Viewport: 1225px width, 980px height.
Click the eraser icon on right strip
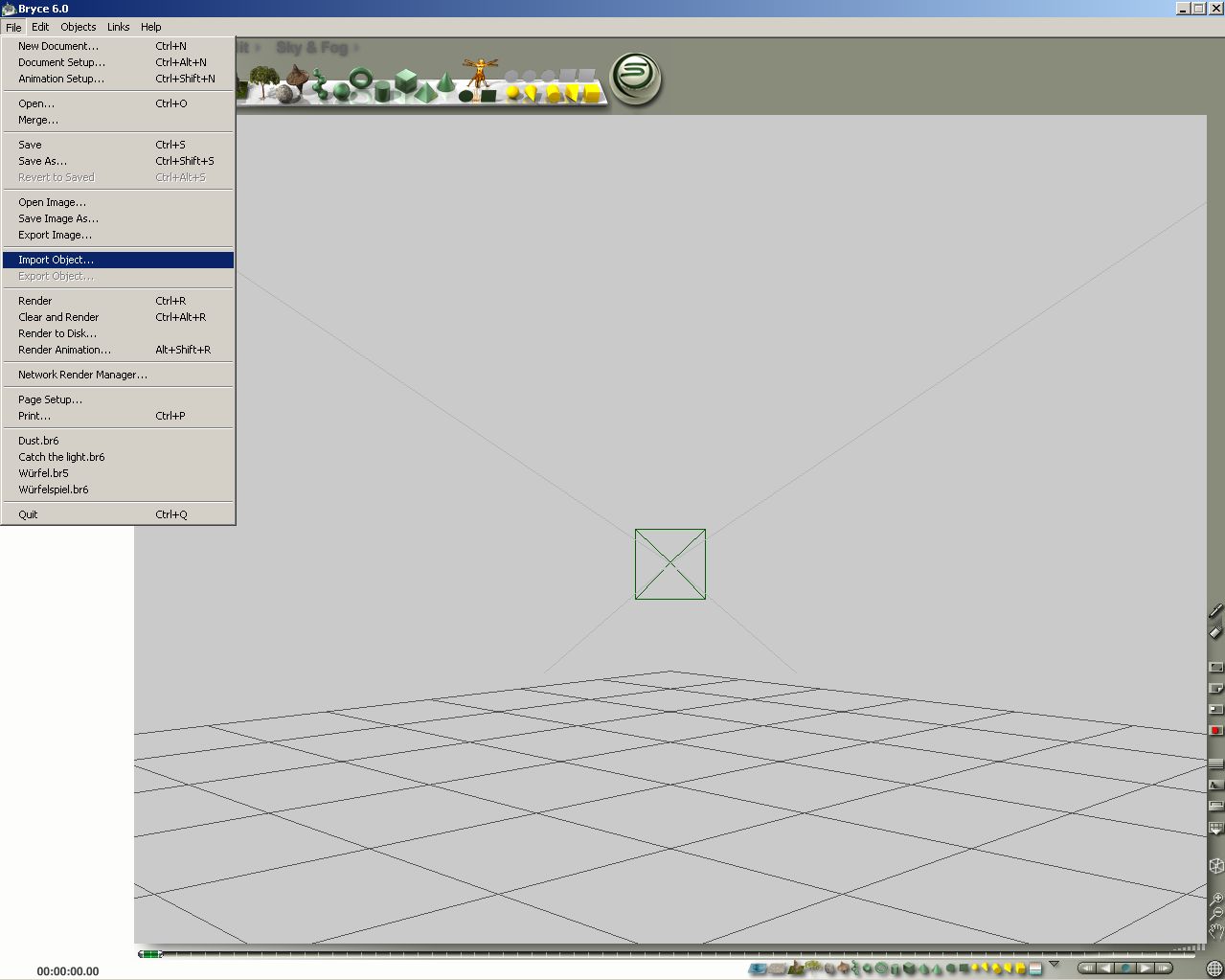tap(1215, 631)
